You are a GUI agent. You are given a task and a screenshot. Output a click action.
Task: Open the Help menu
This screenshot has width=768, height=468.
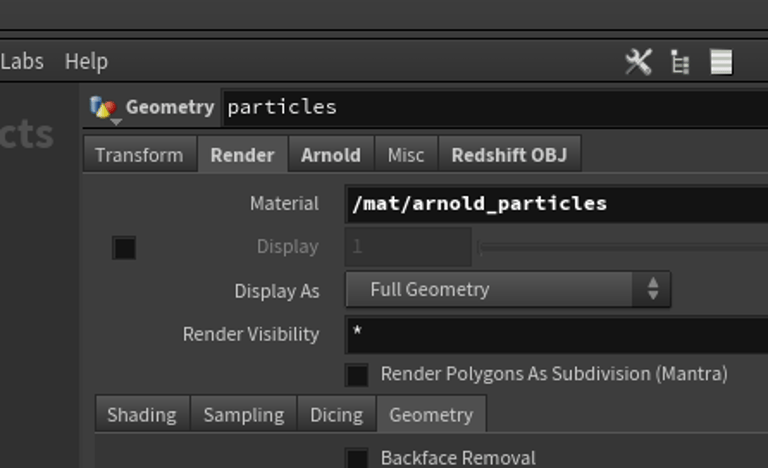pos(86,62)
